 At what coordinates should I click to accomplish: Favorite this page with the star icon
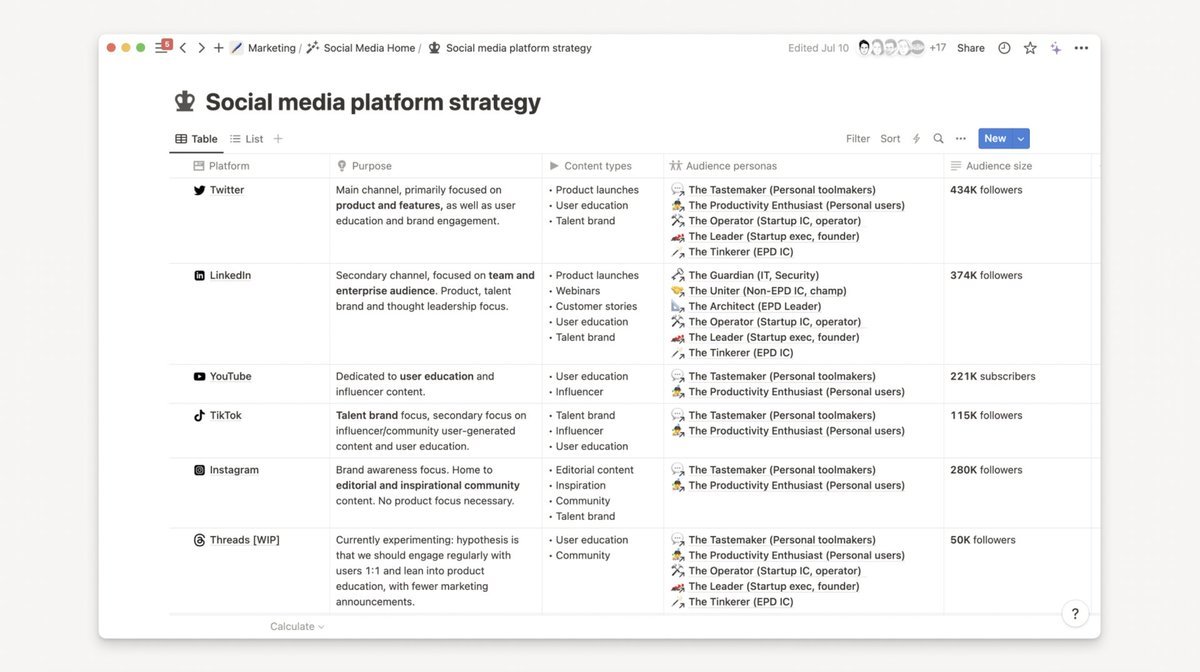click(x=1030, y=48)
